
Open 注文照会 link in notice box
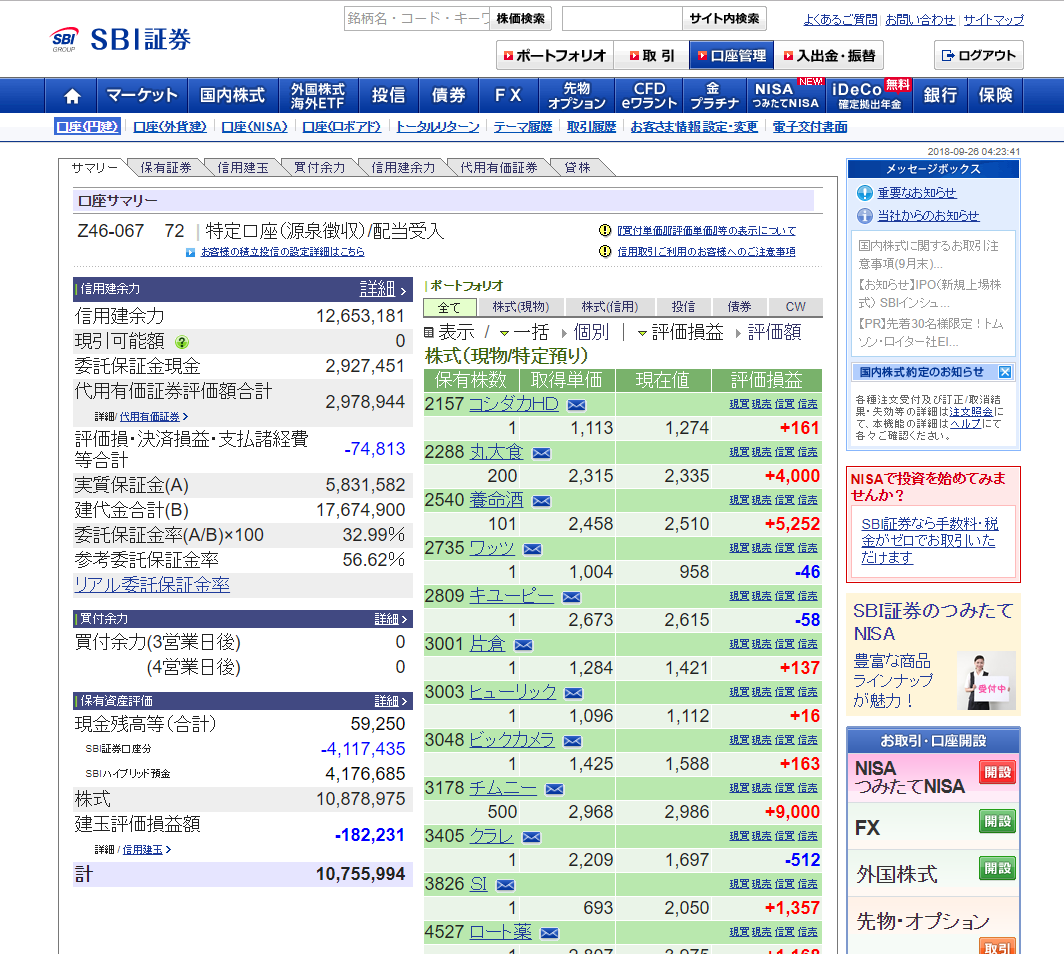971,411
